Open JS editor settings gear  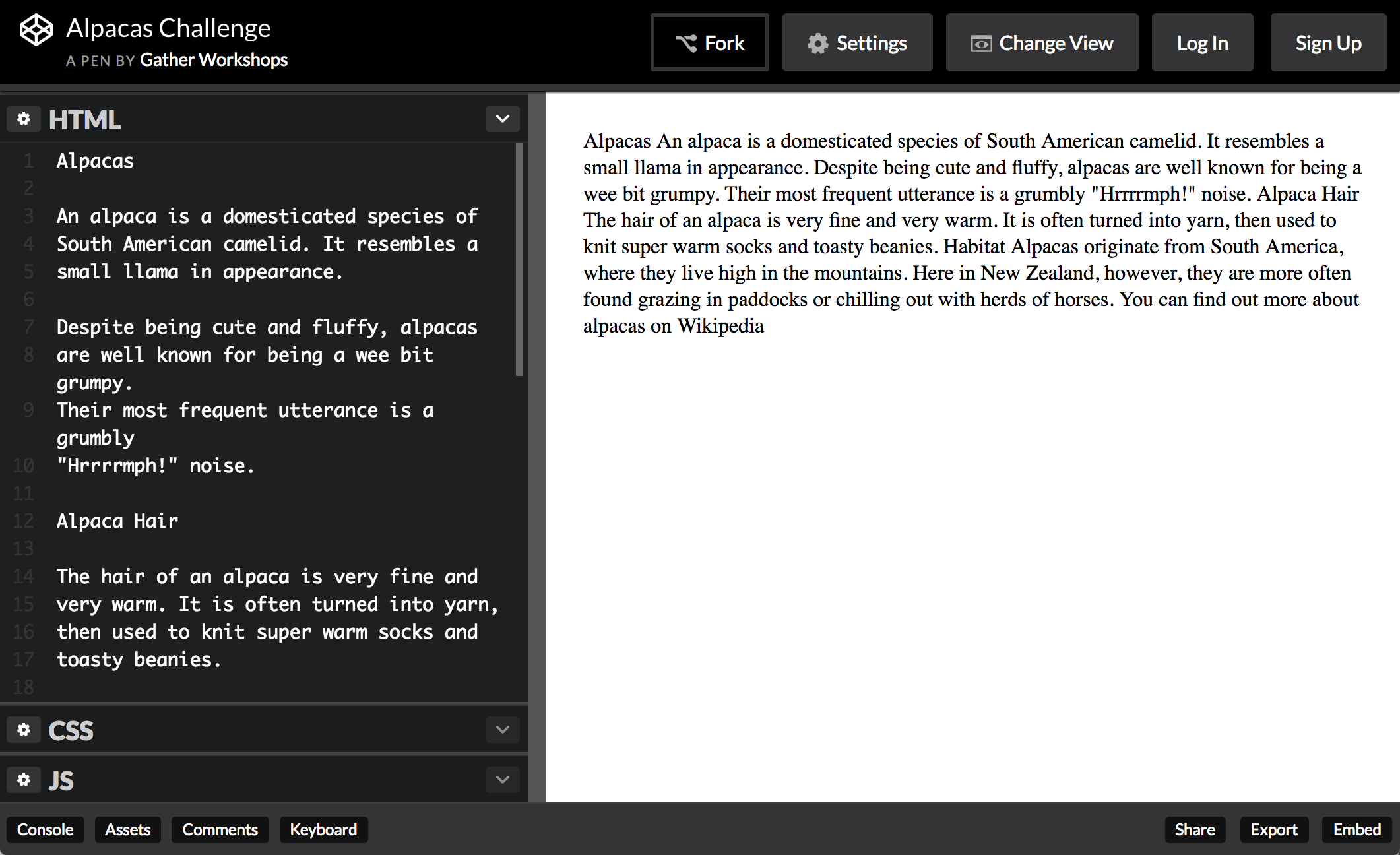[x=24, y=780]
